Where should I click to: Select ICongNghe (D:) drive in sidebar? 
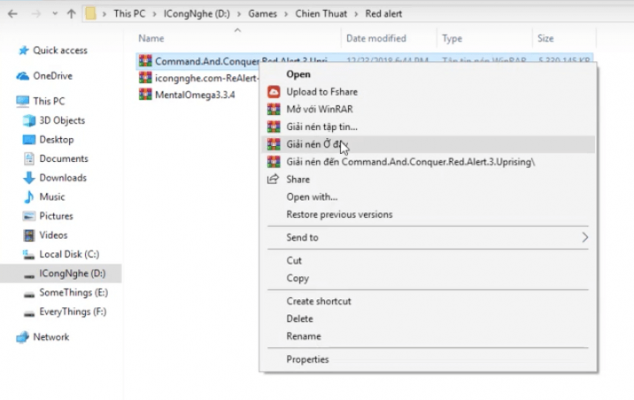(x=72, y=273)
